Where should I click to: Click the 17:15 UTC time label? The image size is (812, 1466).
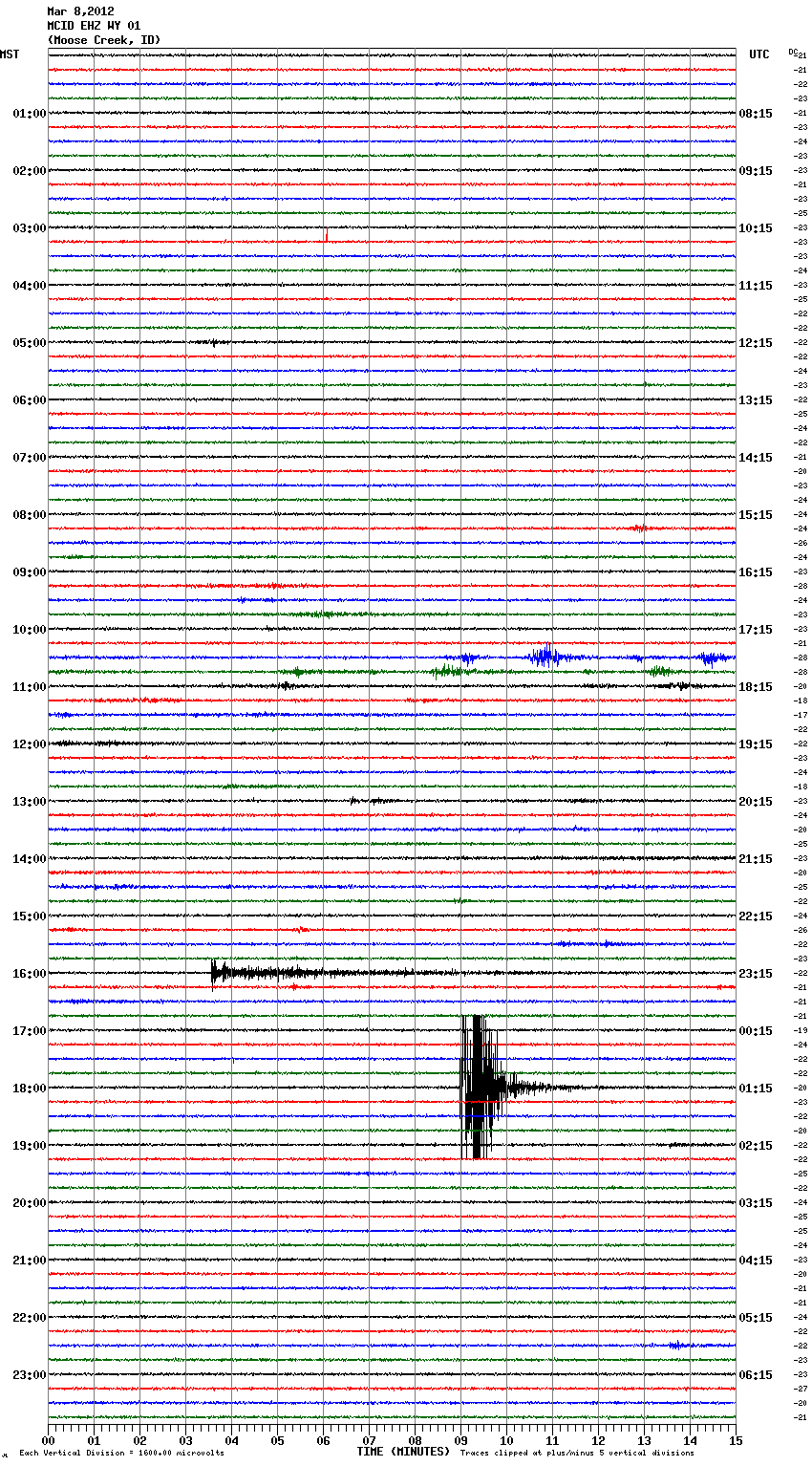pyautogui.click(x=756, y=630)
